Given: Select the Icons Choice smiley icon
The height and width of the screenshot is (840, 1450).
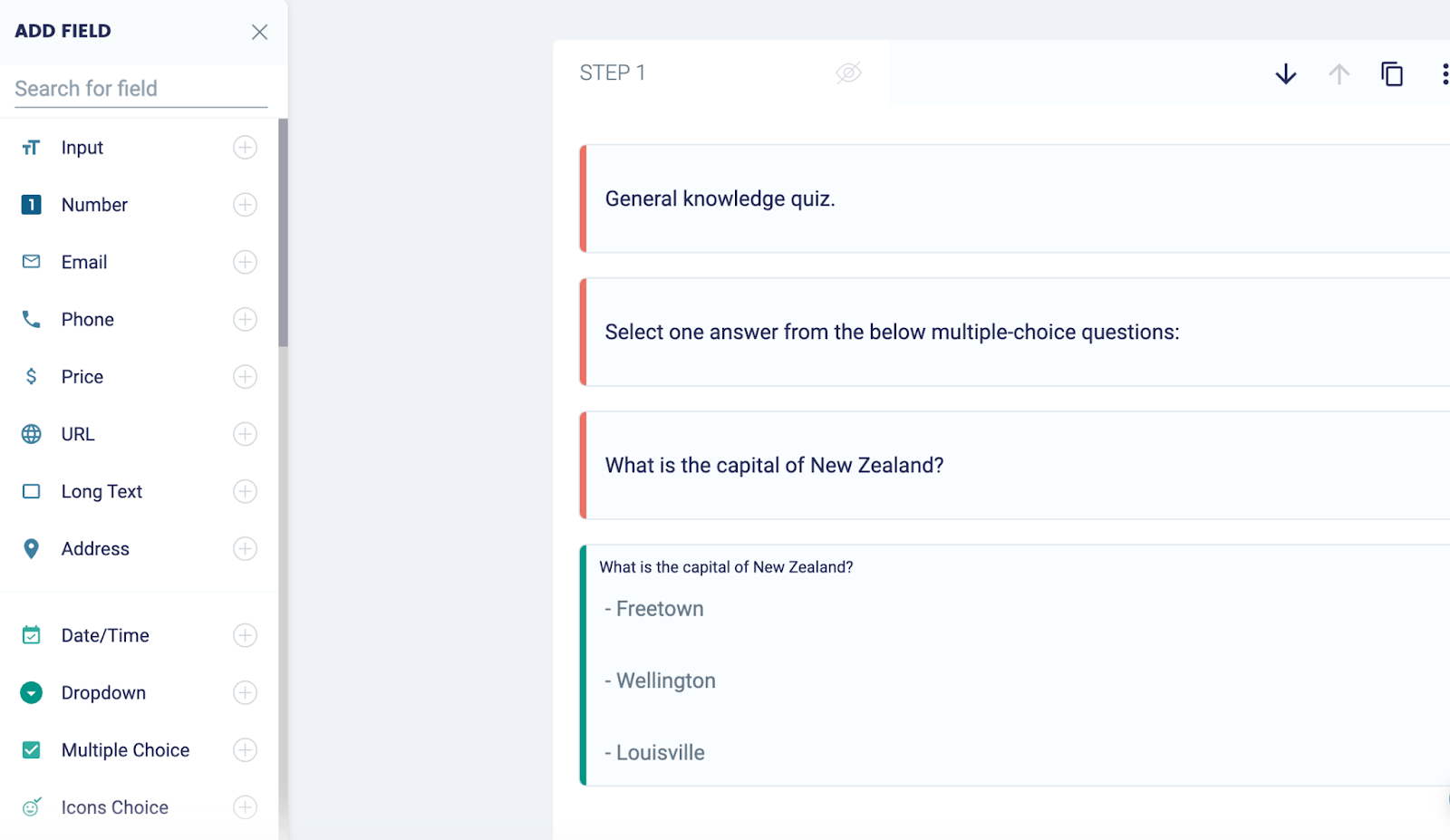Looking at the screenshot, I should coord(32,806).
